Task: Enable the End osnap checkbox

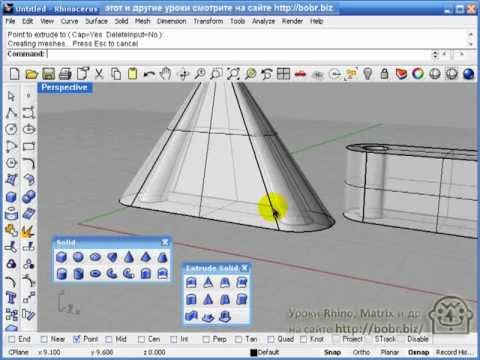Action: click(x=12, y=339)
